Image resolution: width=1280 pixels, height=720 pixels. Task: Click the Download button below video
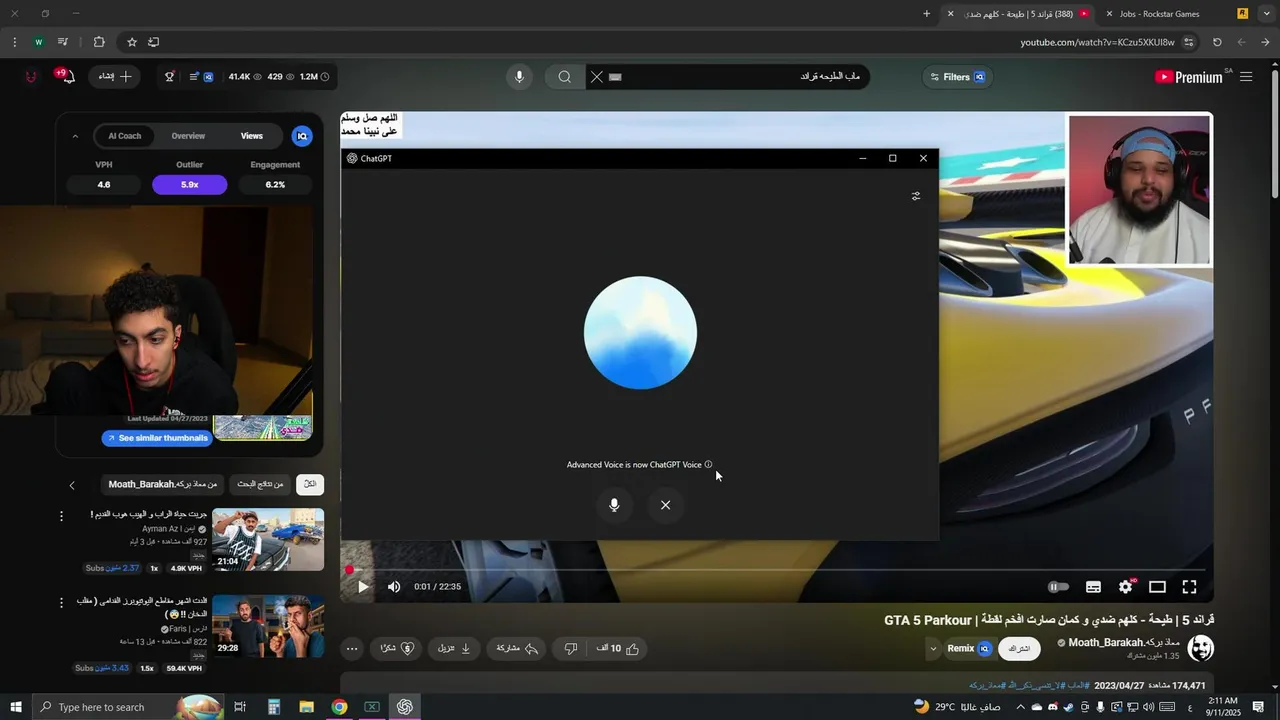(453, 648)
